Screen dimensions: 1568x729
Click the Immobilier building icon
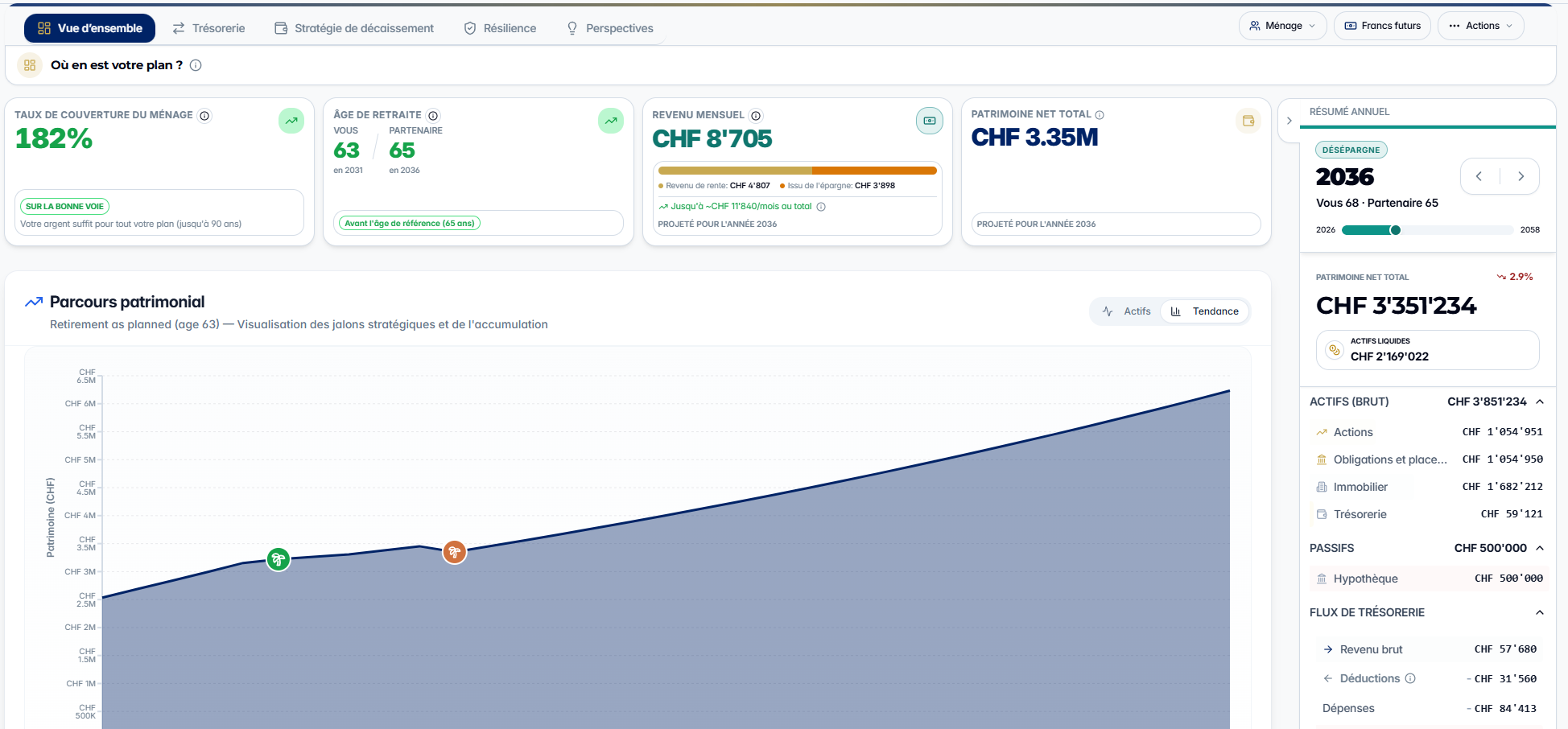[x=1322, y=487]
